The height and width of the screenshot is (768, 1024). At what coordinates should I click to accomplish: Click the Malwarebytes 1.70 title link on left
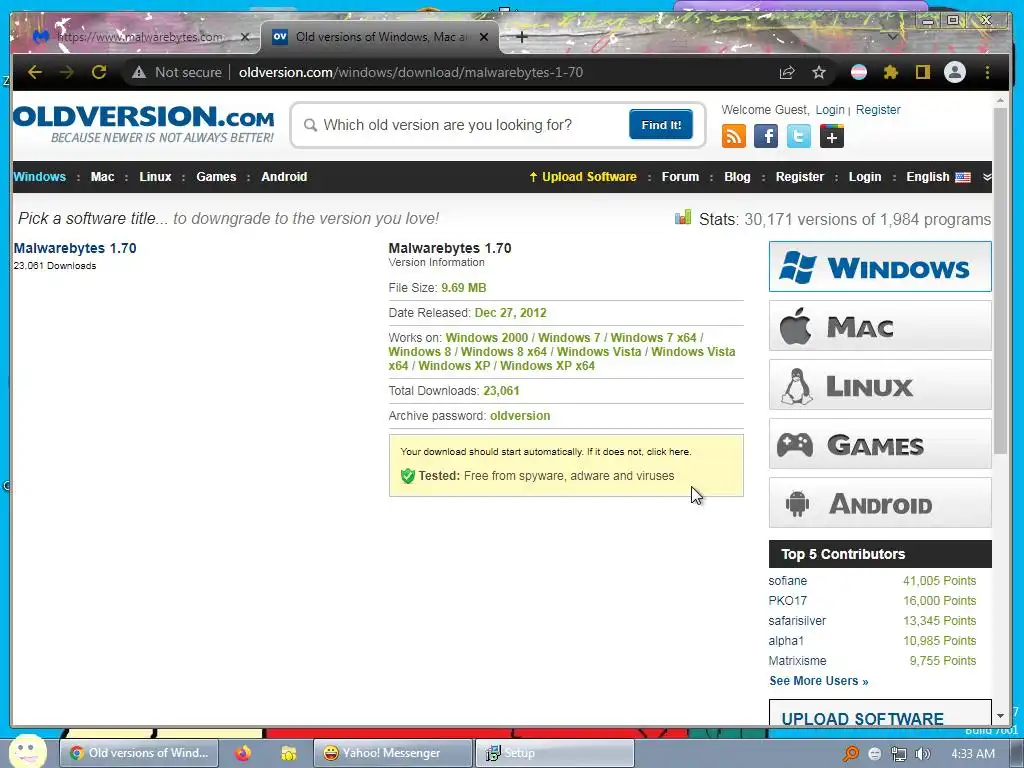pos(75,248)
